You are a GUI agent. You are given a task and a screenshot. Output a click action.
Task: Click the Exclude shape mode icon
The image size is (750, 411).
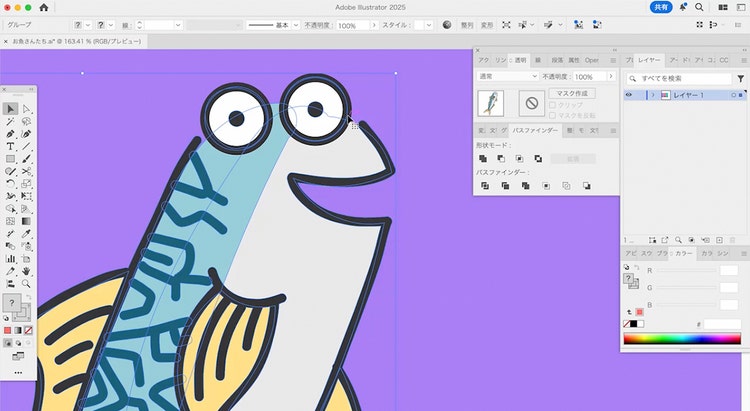[538, 158]
